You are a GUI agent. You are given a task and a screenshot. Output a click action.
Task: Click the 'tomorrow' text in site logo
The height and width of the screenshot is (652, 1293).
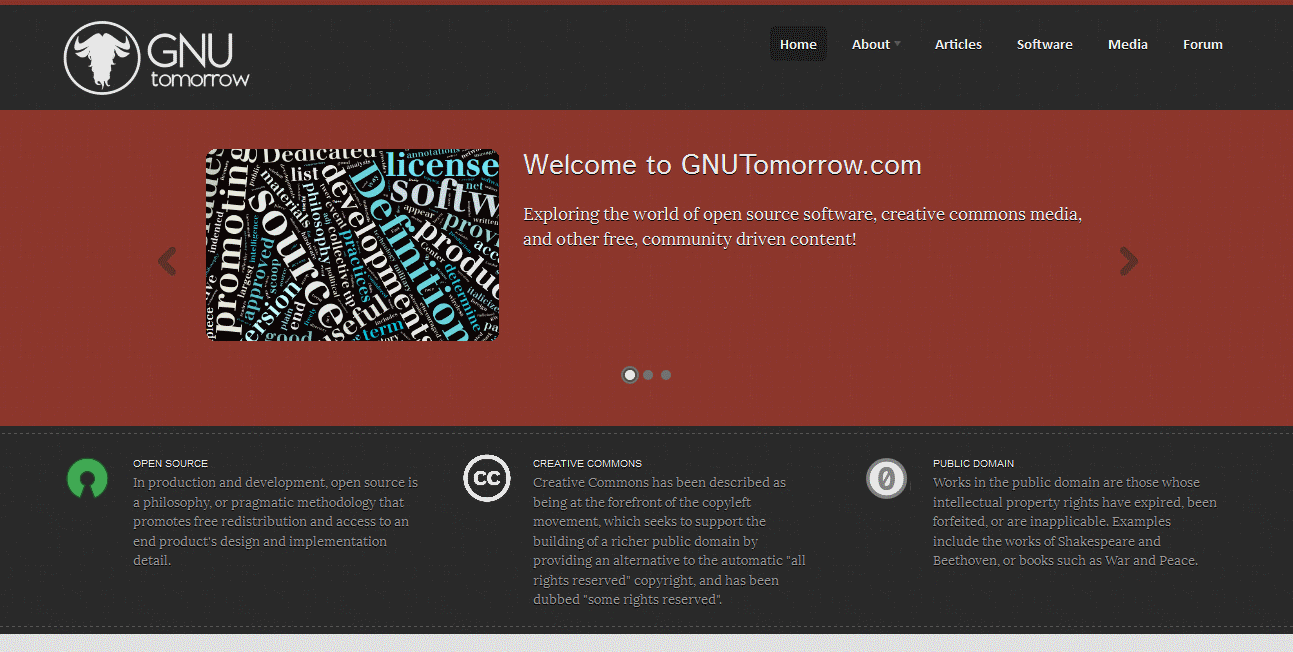click(x=200, y=78)
